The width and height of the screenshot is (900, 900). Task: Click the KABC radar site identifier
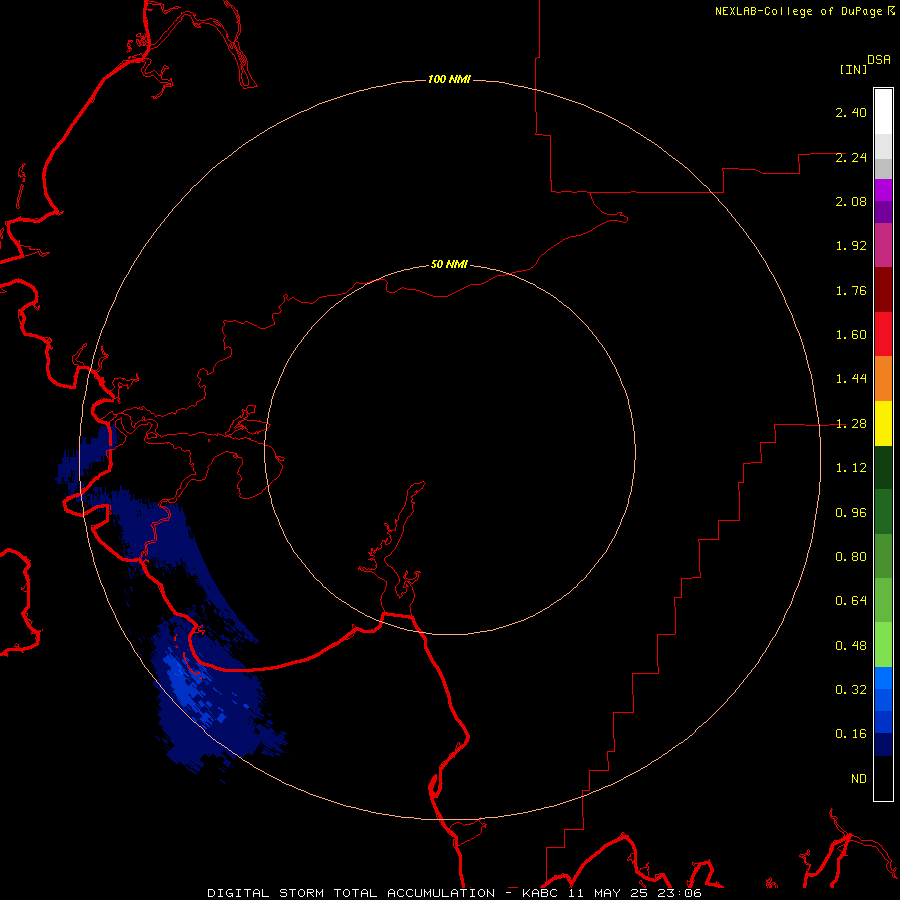[540, 893]
